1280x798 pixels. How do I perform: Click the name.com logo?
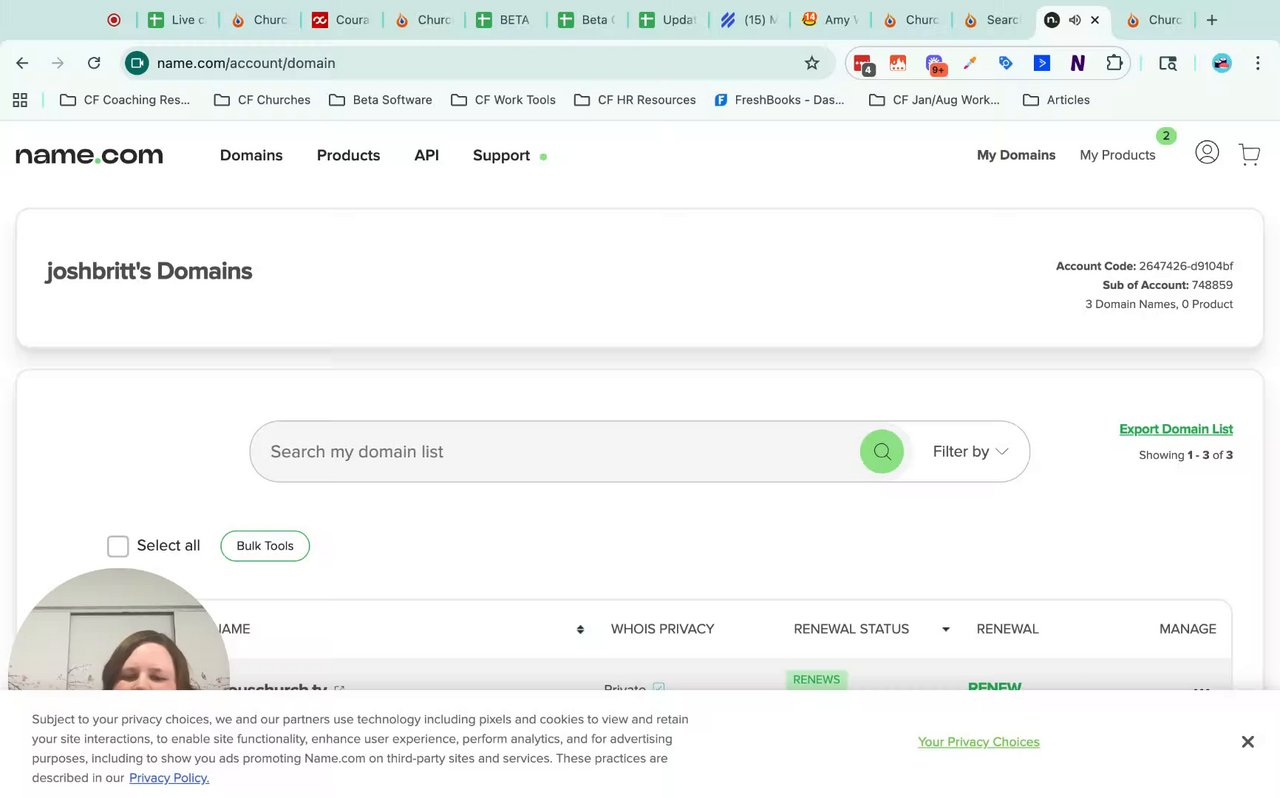(89, 155)
